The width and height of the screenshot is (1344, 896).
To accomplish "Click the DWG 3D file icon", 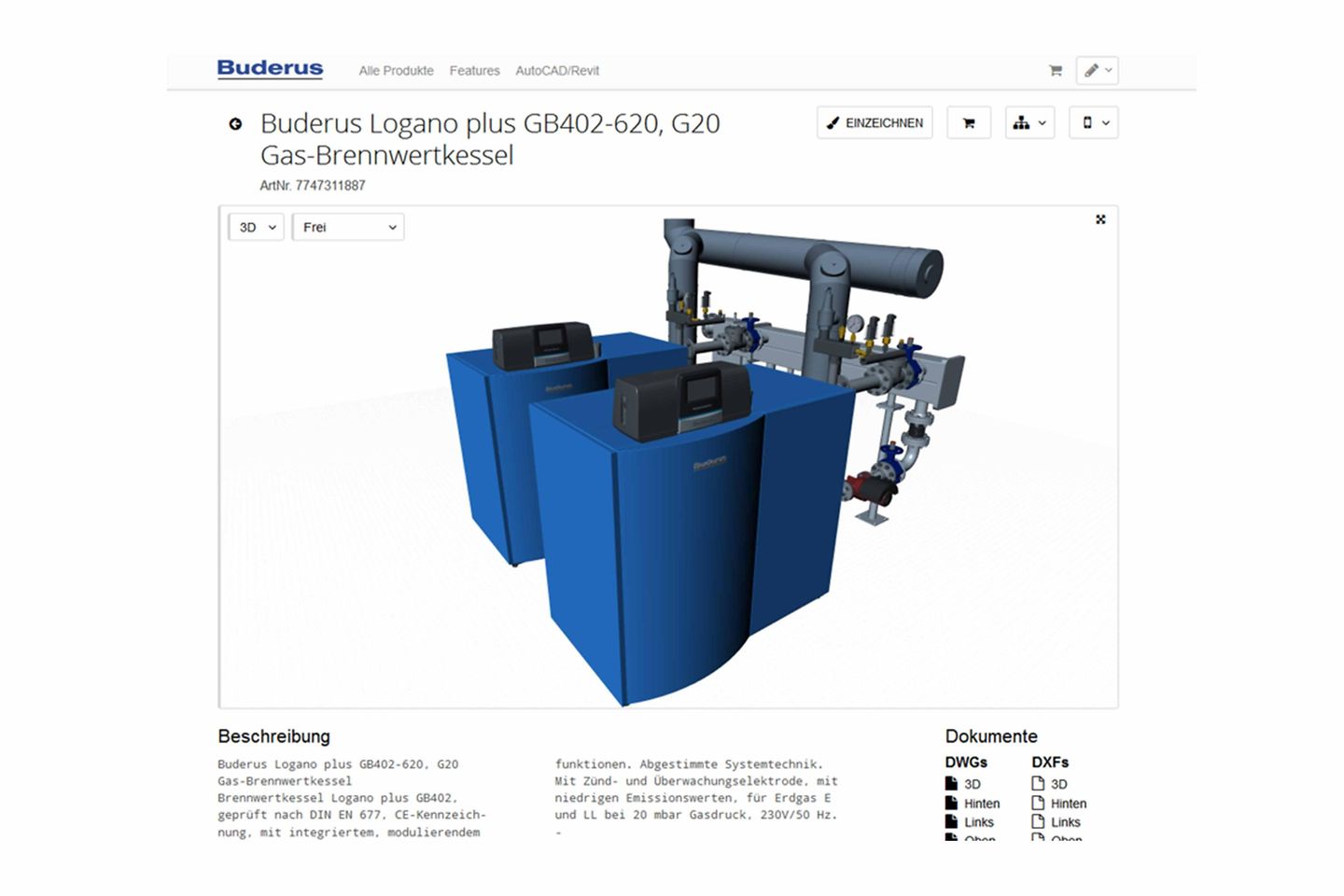I will [x=951, y=783].
